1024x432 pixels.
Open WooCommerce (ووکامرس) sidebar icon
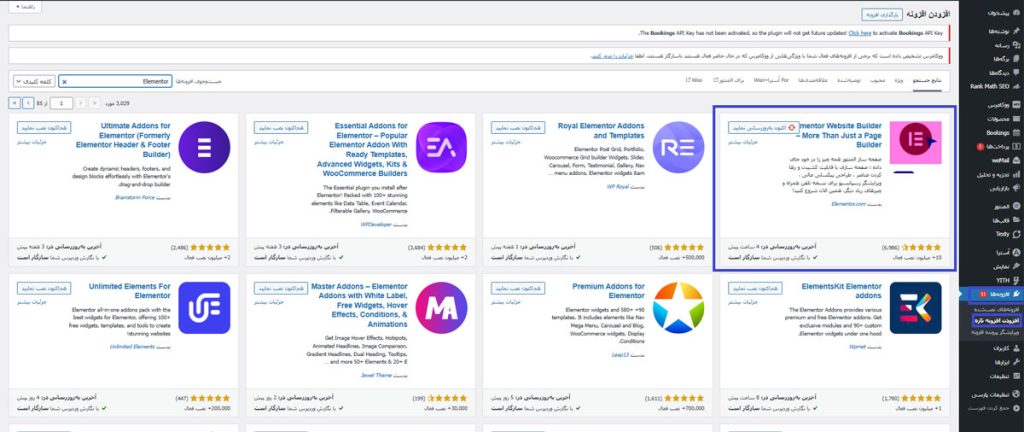pos(1017,104)
